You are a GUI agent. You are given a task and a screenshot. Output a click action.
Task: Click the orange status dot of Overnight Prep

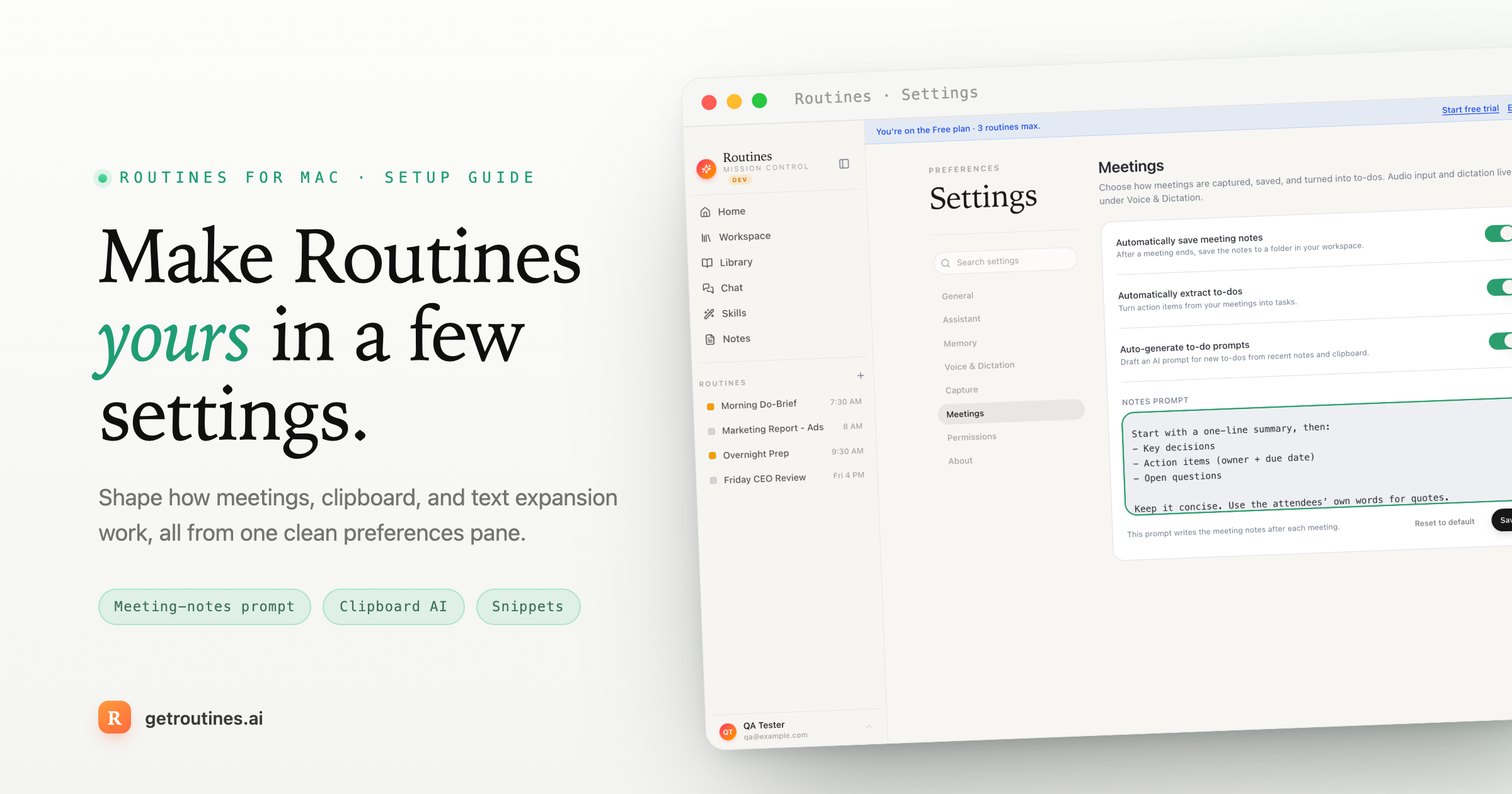pyautogui.click(x=713, y=456)
